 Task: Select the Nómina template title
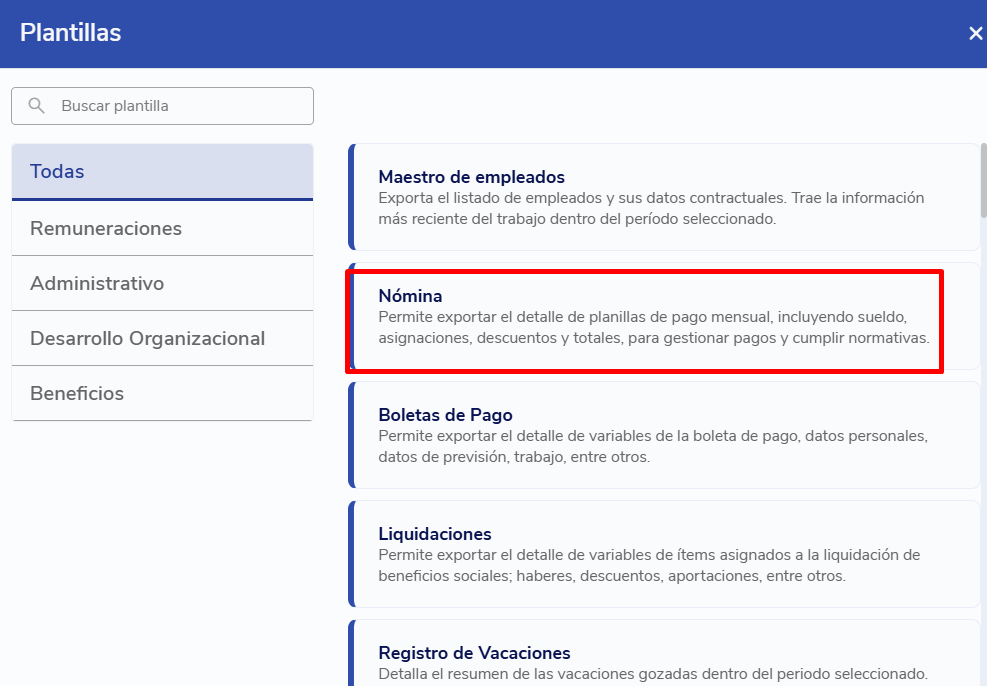pos(410,296)
